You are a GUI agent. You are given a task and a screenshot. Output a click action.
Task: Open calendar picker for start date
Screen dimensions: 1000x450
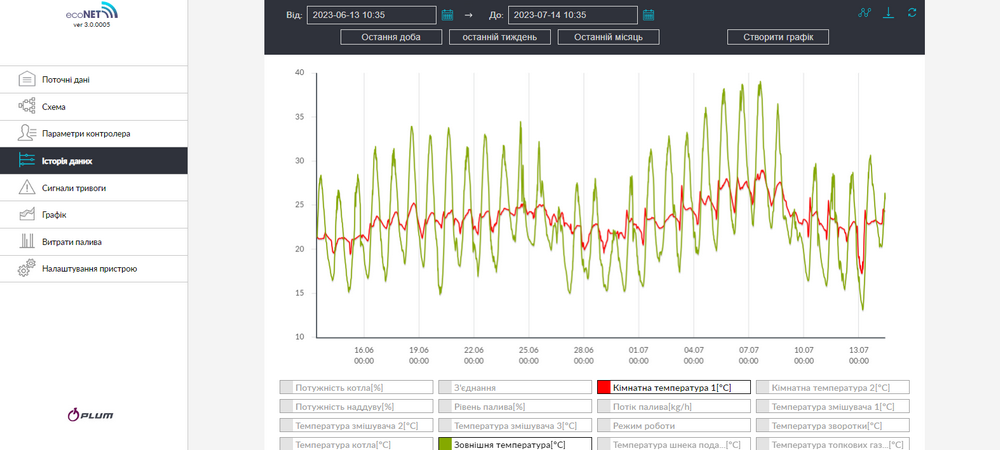[447, 15]
